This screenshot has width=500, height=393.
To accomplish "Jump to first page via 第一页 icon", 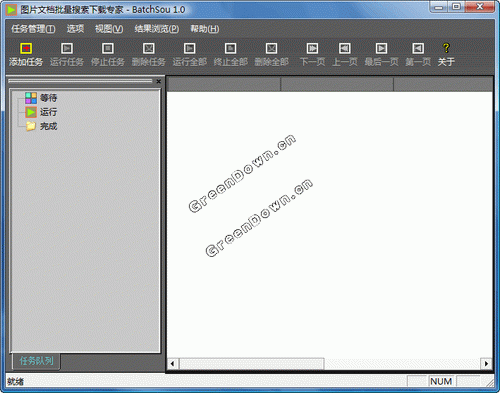I will [418, 49].
